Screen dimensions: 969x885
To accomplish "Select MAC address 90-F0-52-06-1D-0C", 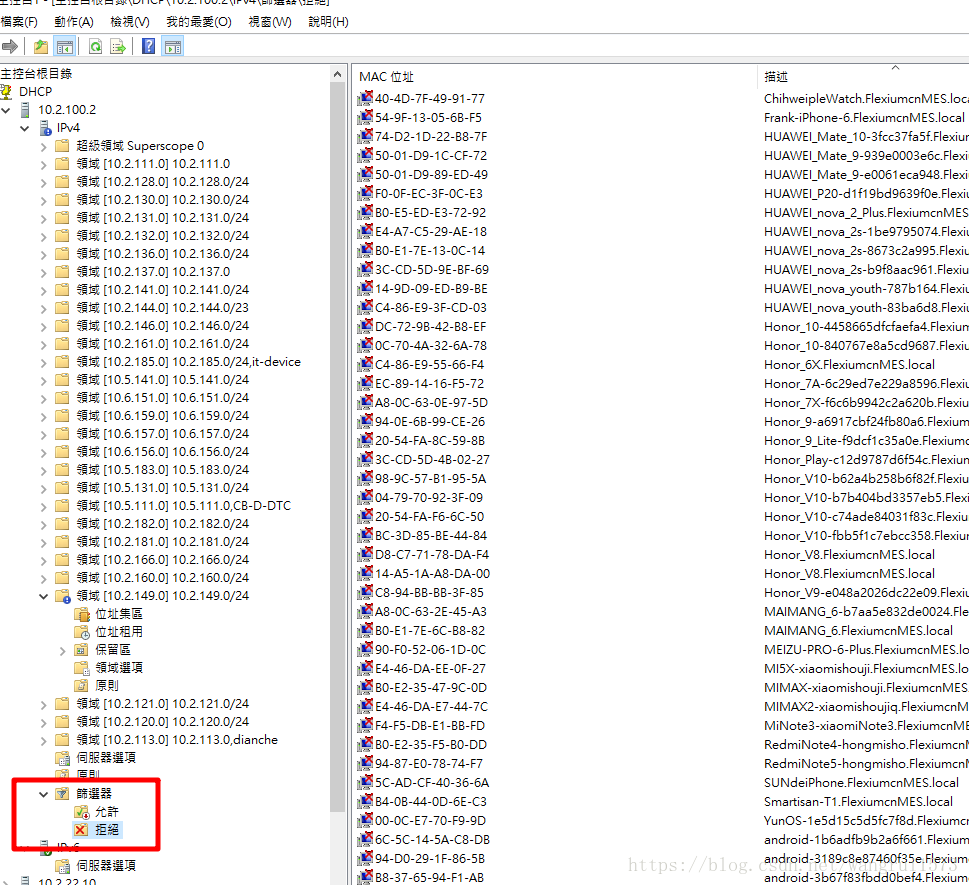I will tap(431, 650).
